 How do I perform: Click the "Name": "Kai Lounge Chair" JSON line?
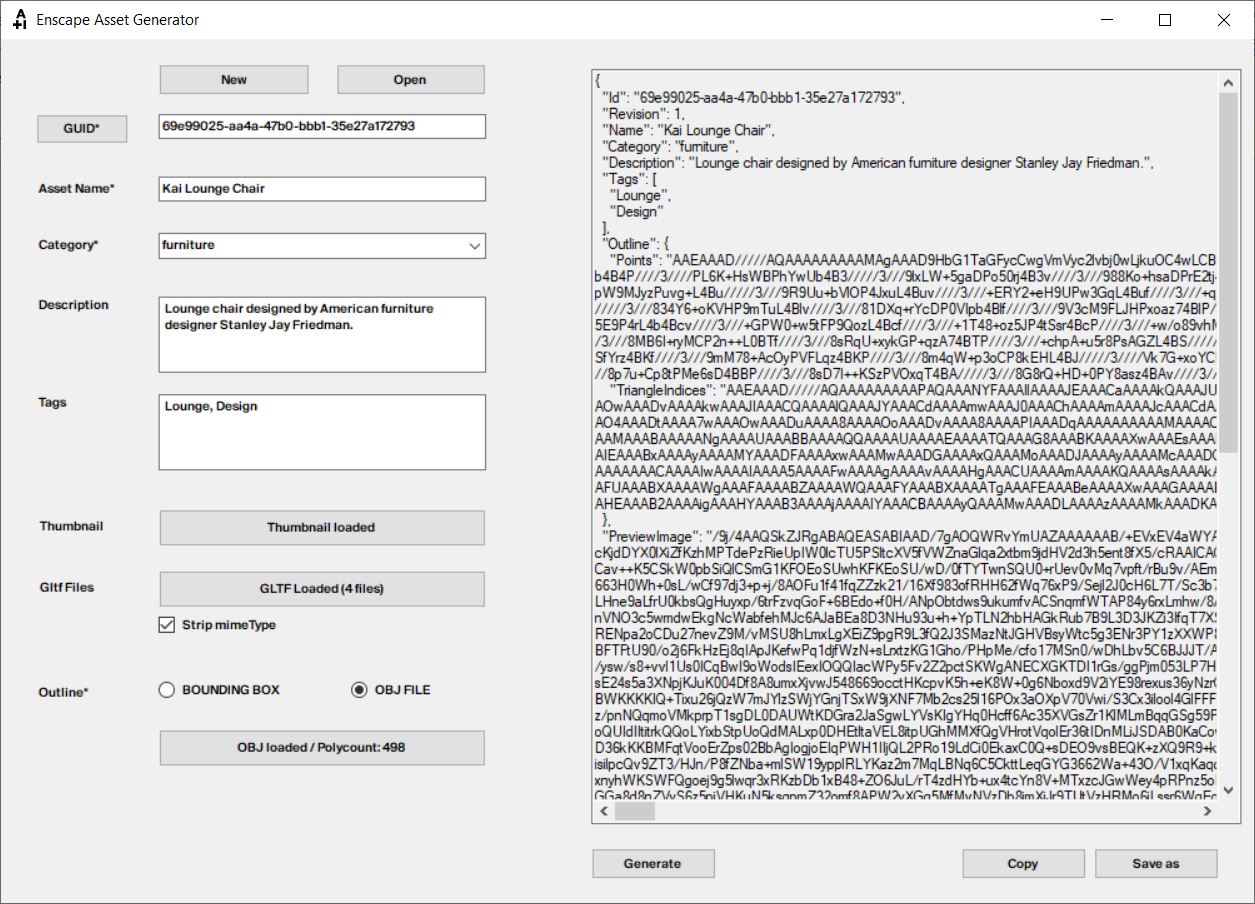[688, 130]
